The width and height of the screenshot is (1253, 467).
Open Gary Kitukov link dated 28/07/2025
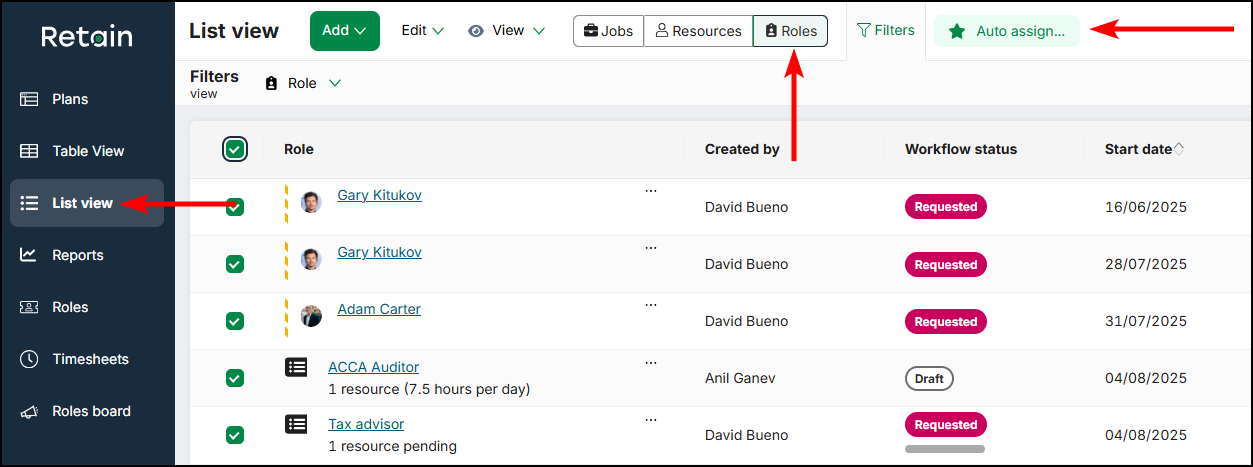(379, 252)
